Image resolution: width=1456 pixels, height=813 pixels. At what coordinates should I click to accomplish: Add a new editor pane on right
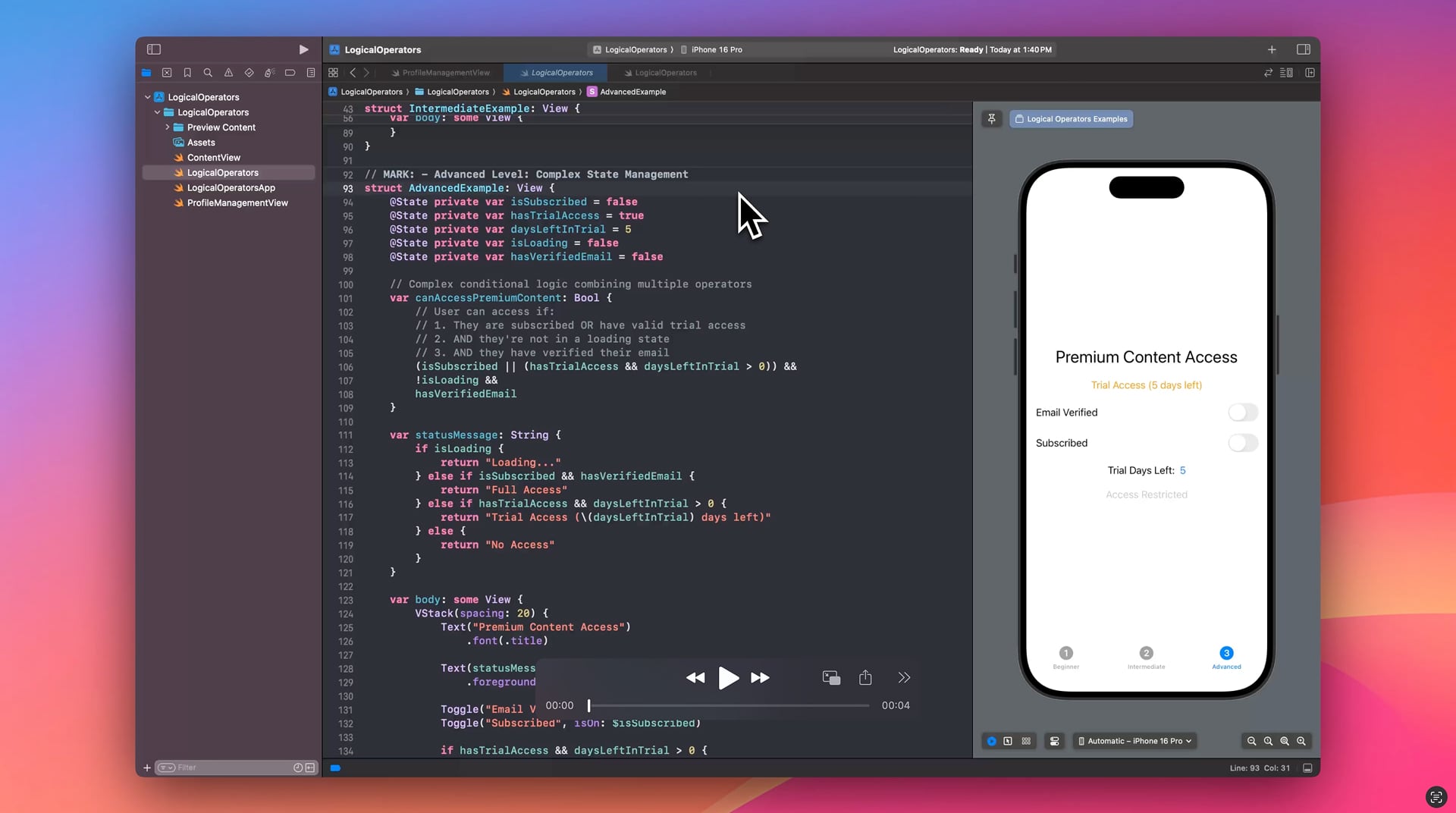click(1310, 73)
